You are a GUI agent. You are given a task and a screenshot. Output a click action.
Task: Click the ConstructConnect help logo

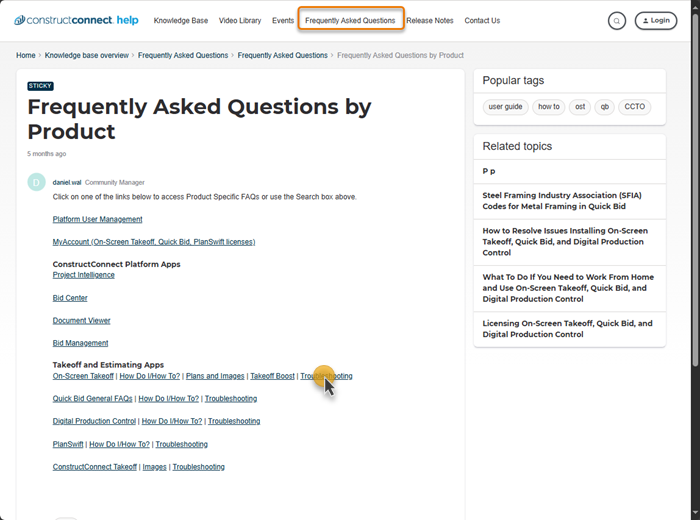pyautogui.click(x=76, y=20)
